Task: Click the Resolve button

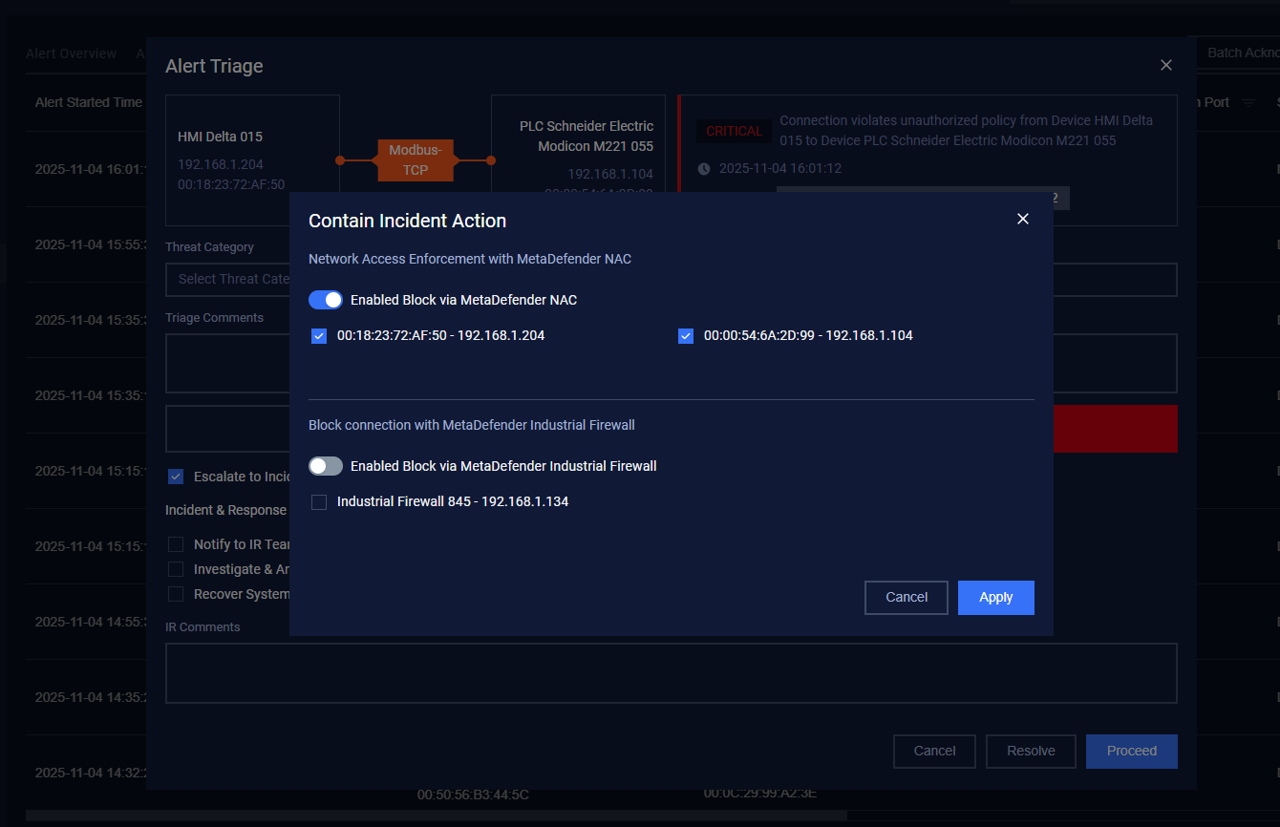Action: click(1030, 751)
